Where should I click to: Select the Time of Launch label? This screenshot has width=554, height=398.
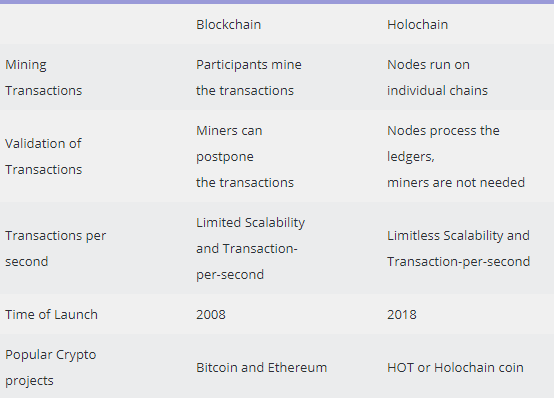tap(51, 314)
